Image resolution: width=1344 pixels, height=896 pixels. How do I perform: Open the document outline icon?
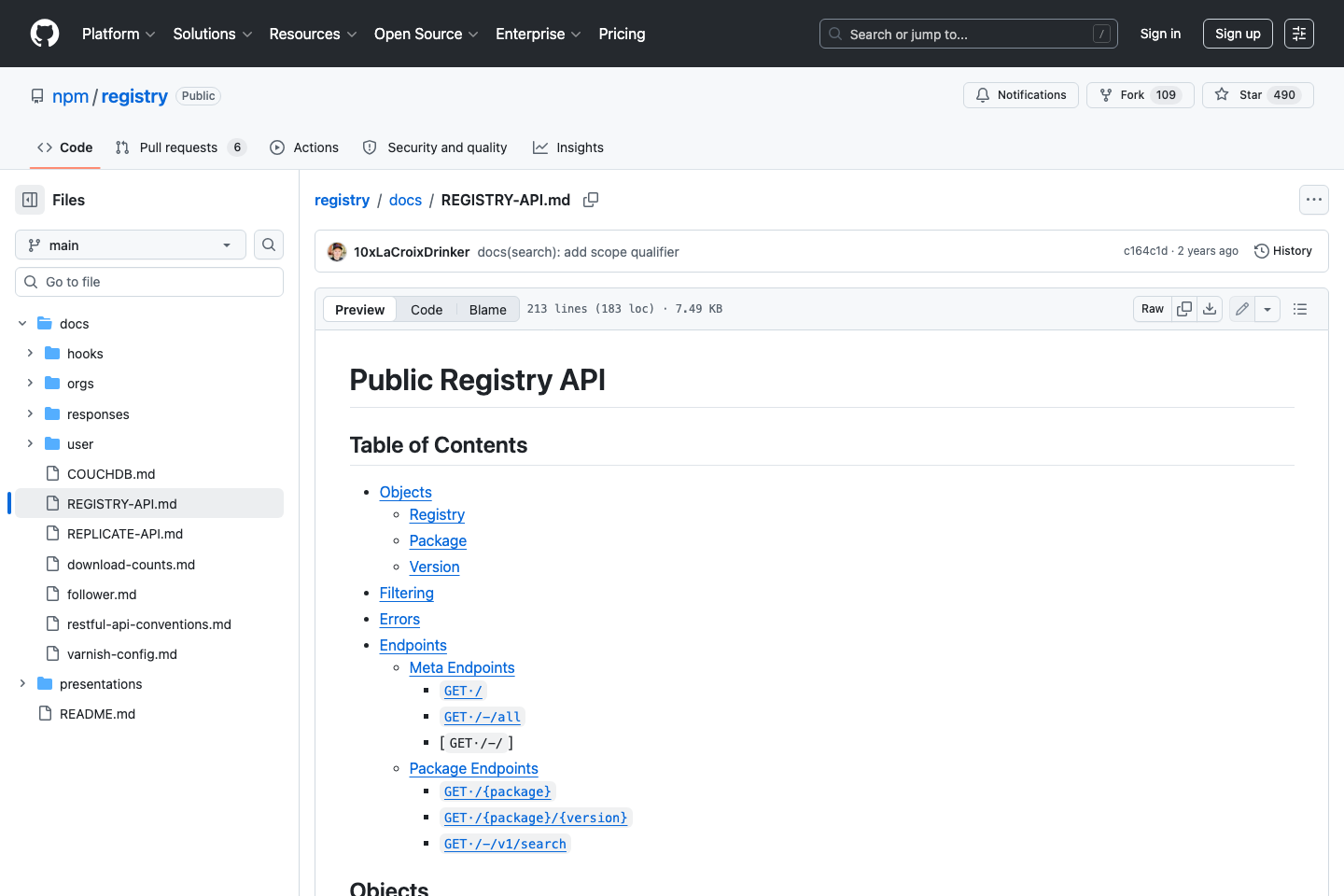[1300, 308]
